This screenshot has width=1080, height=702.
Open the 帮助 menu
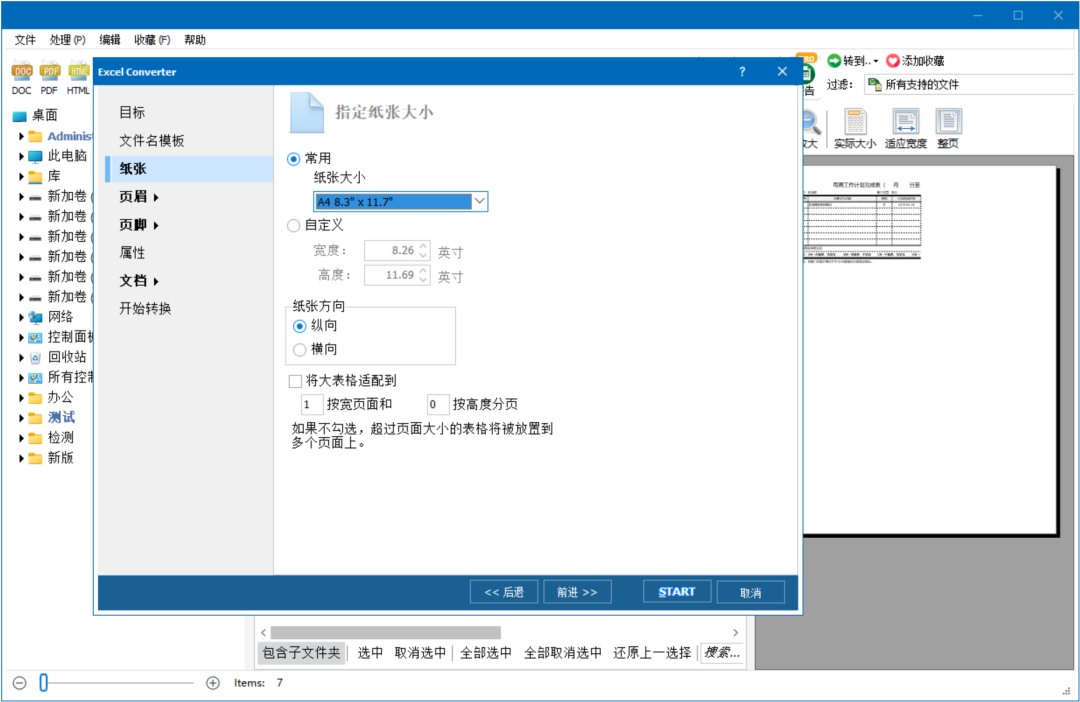tap(195, 40)
